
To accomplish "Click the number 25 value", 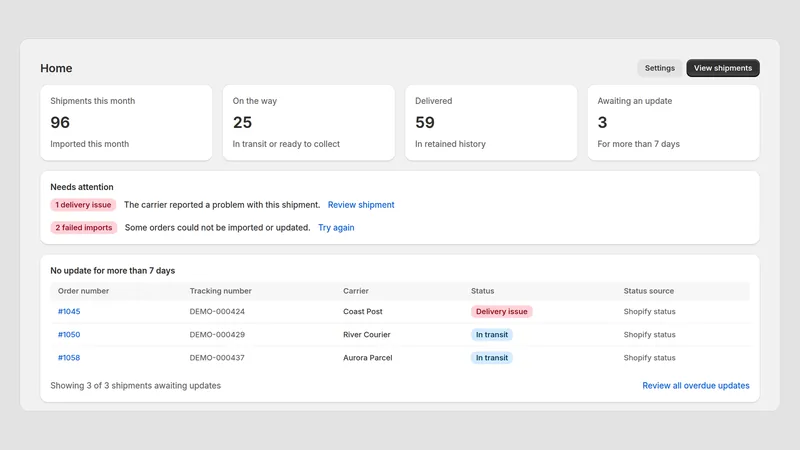I will pyautogui.click(x=242, y=122).
